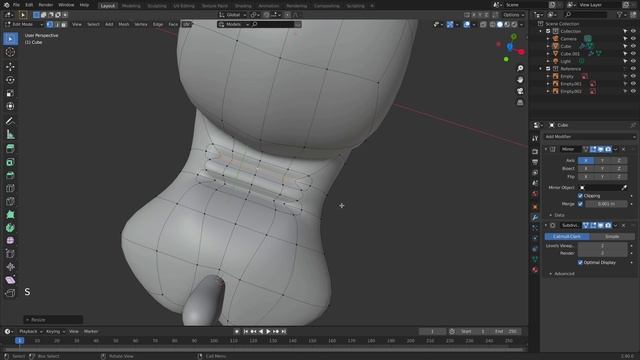Select the Loop Cut tool
This screenshot has width=640, height=360.
[10, 189]
